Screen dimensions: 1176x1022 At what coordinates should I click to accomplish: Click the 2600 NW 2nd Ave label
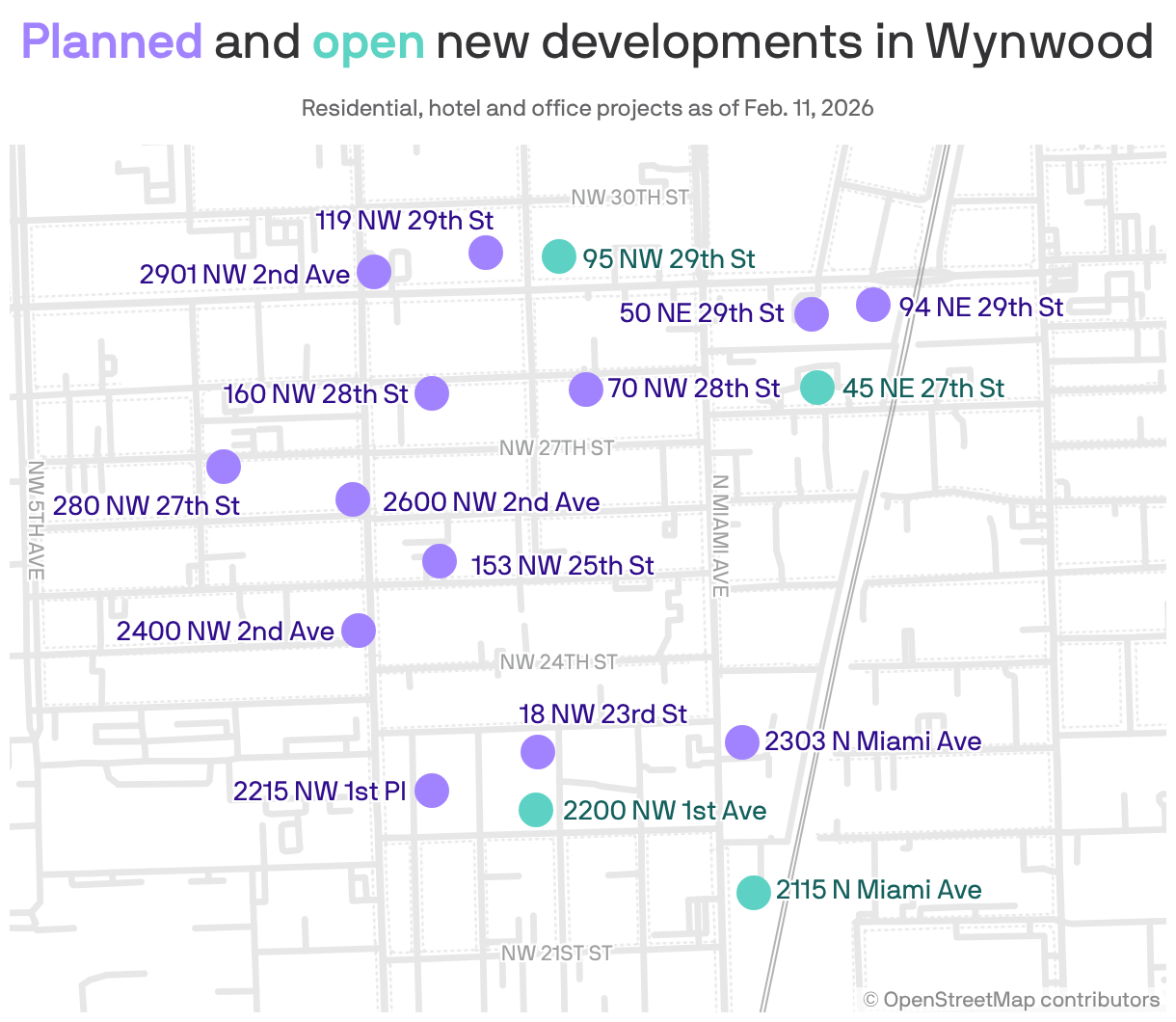[x=492, y=501]
